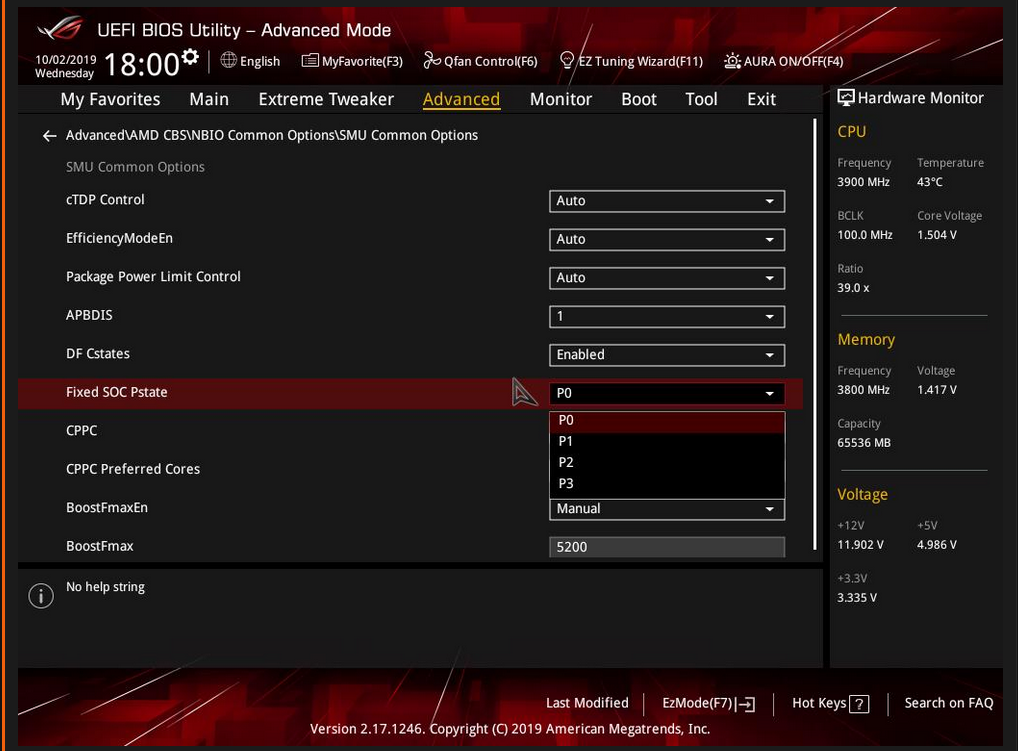1018x751 pixels.
Task: Select the Package Power Limit Control label
Action: coord(153,277)
